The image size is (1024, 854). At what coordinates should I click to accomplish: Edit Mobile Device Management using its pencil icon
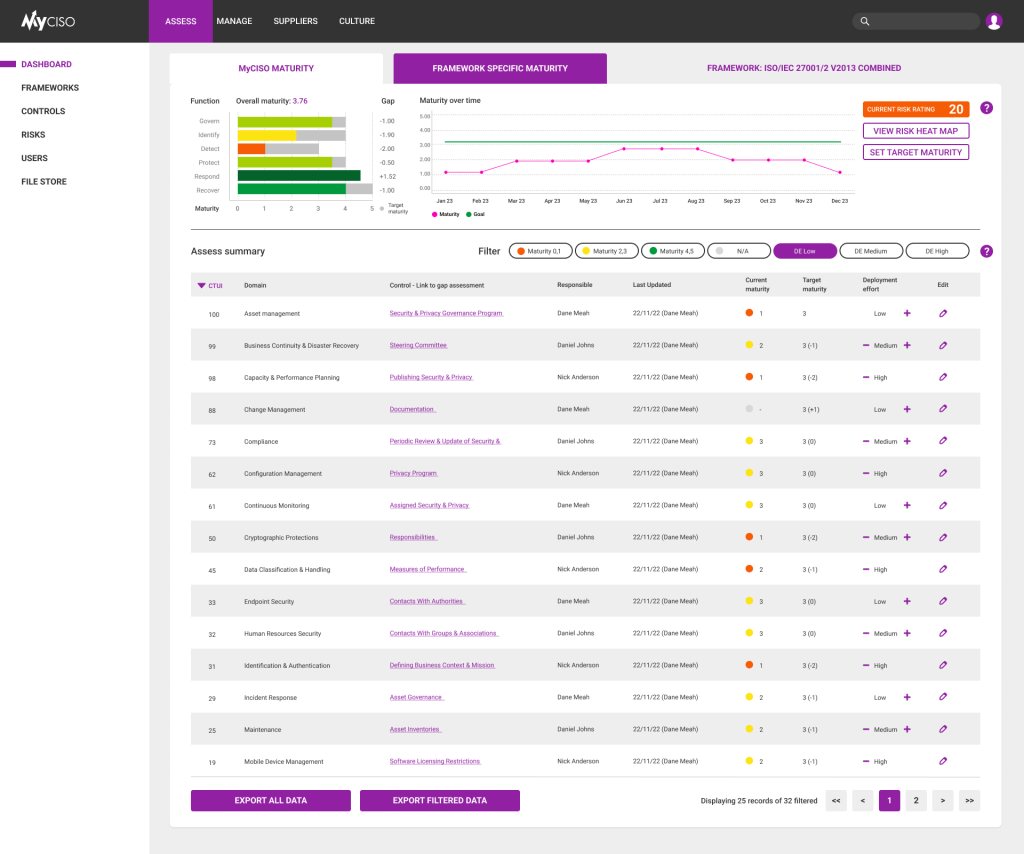(941, 761)
